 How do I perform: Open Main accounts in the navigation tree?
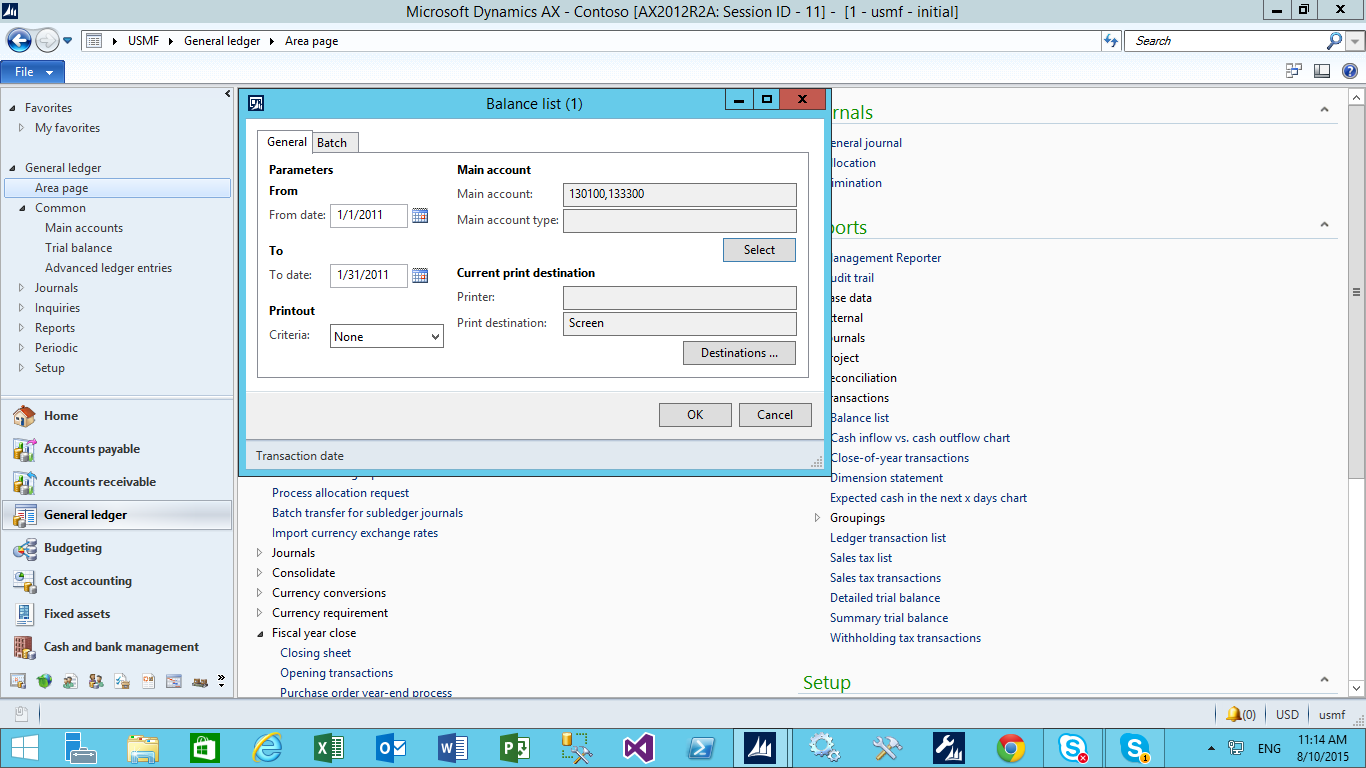(84, 228)
